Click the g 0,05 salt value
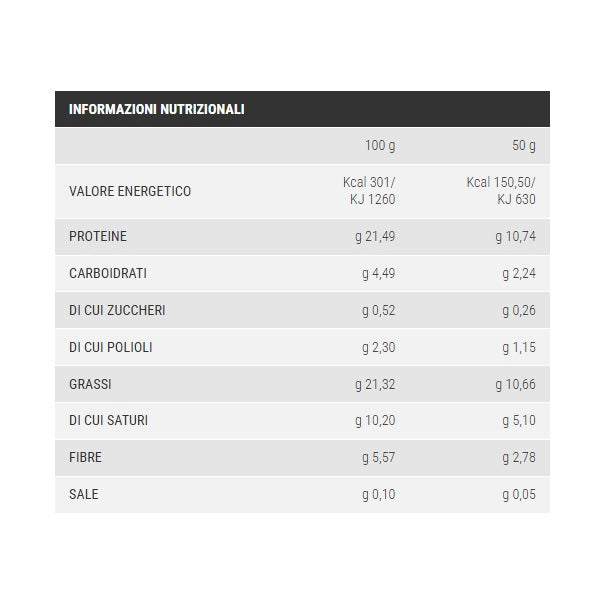 pyautogui.click(x=519, y=494)
